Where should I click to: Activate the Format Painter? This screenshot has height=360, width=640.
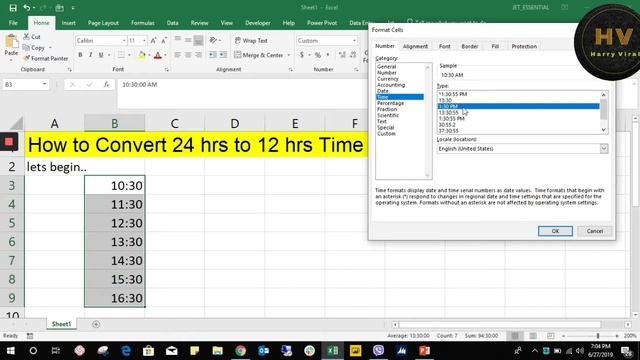(46, 59)
